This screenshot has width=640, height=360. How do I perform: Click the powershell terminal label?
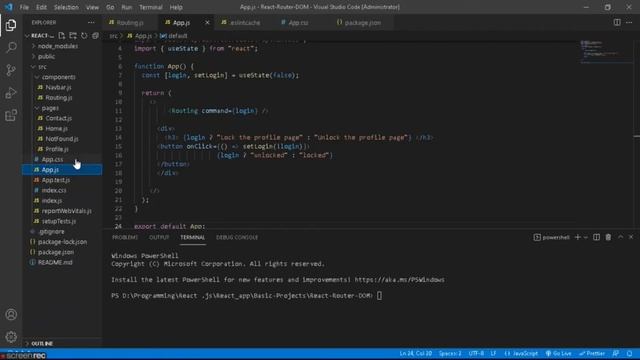[551, 237]
